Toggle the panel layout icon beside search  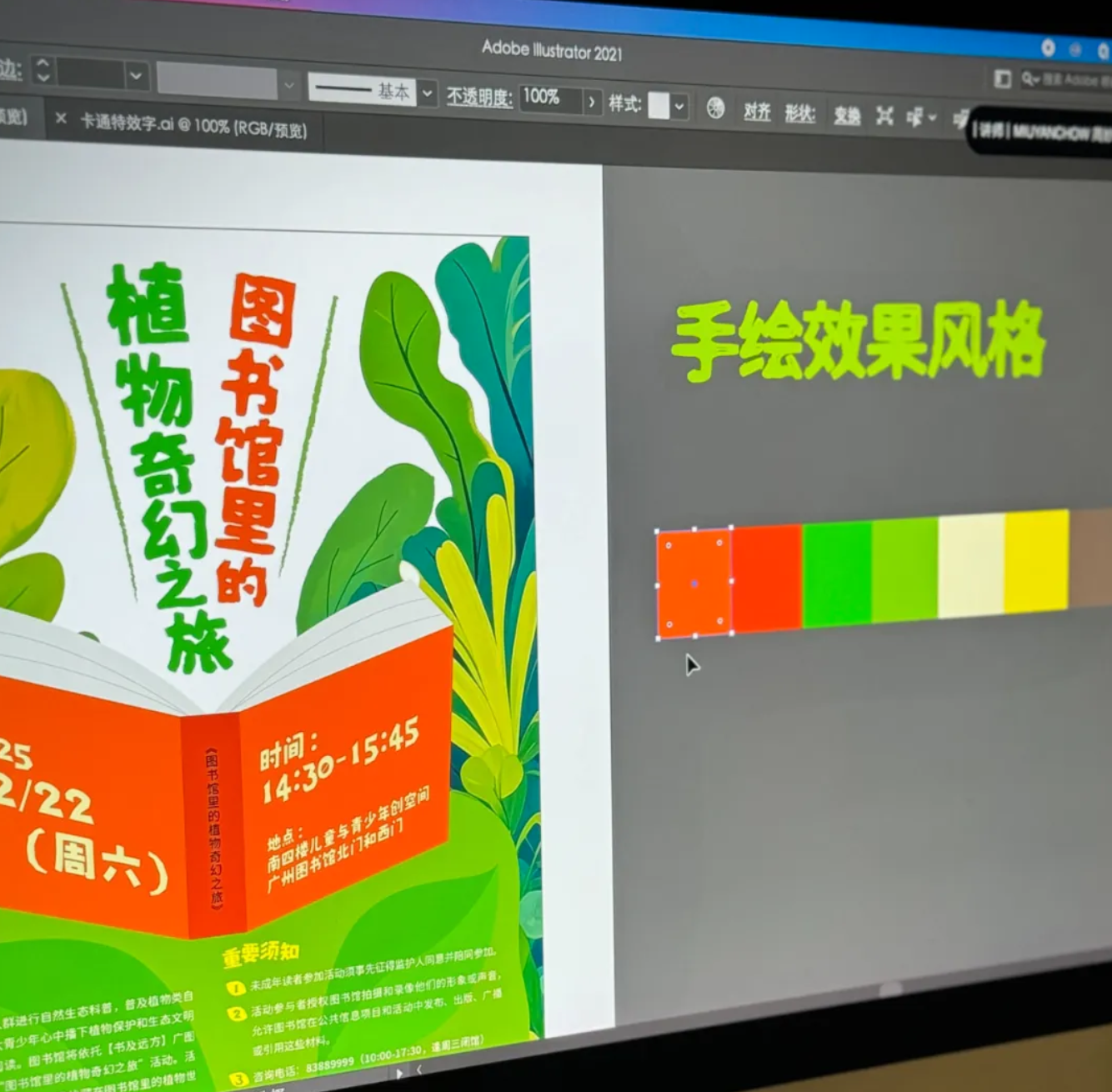tap(1003, 79)
